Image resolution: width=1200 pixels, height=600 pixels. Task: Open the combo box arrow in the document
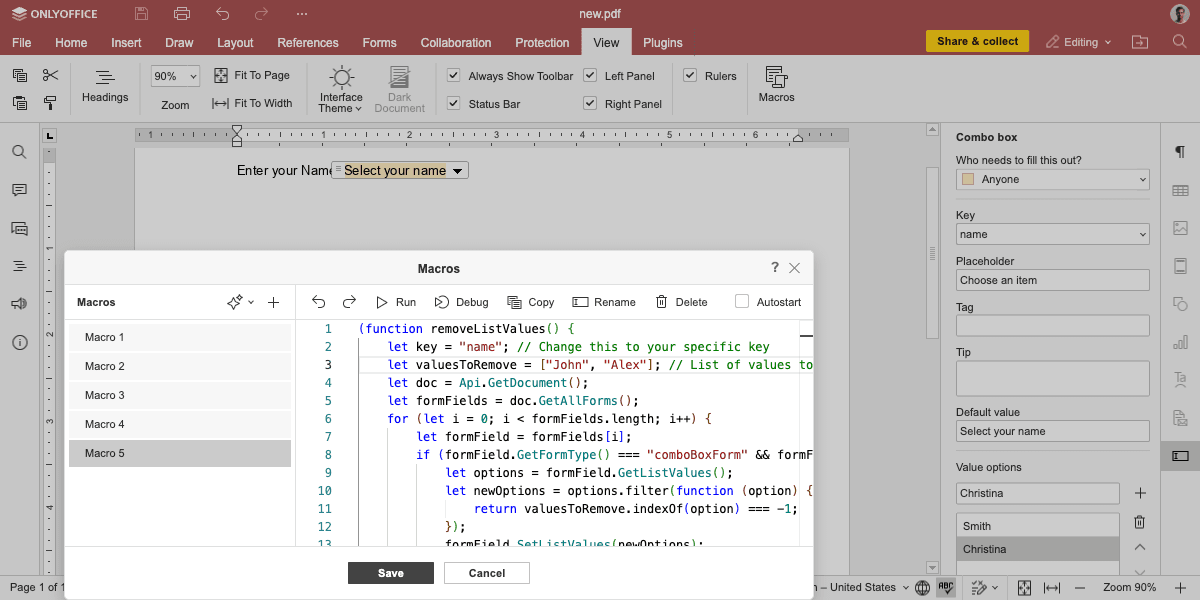[x=457, y=171]
